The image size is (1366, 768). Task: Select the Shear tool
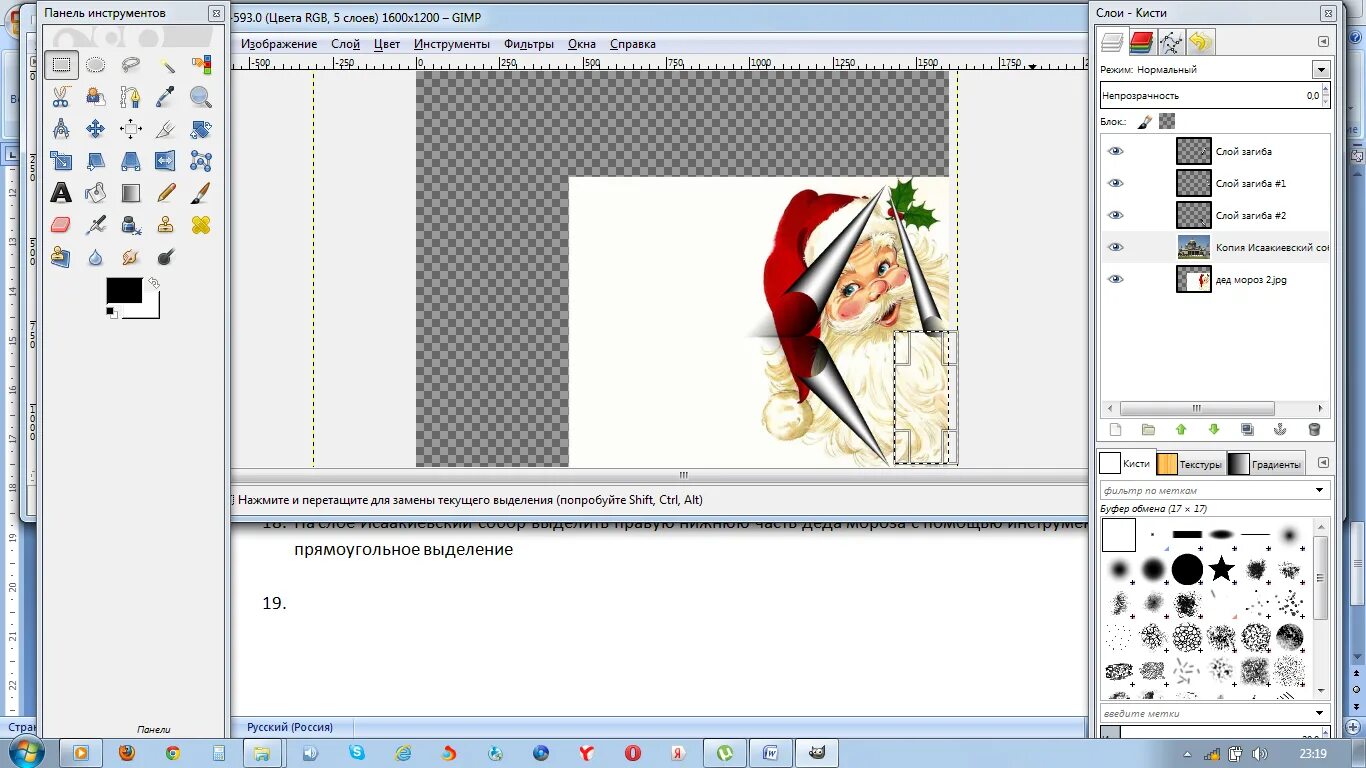tap(95, 161)
